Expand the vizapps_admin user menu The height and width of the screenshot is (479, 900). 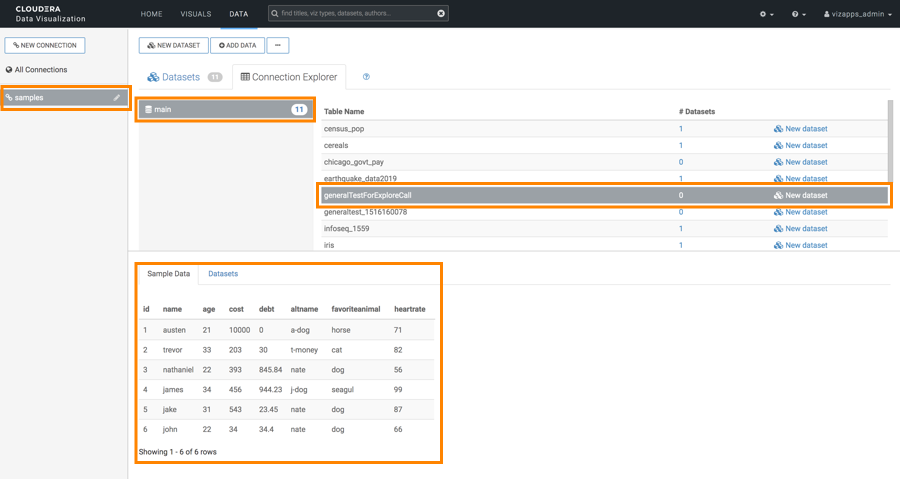coord(856,14)
